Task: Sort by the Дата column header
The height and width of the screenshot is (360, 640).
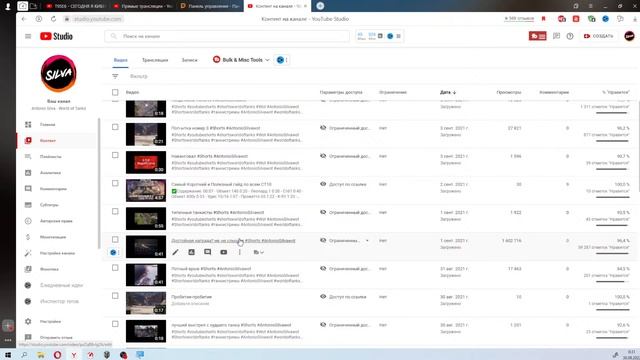Action: tap(448, 92)
